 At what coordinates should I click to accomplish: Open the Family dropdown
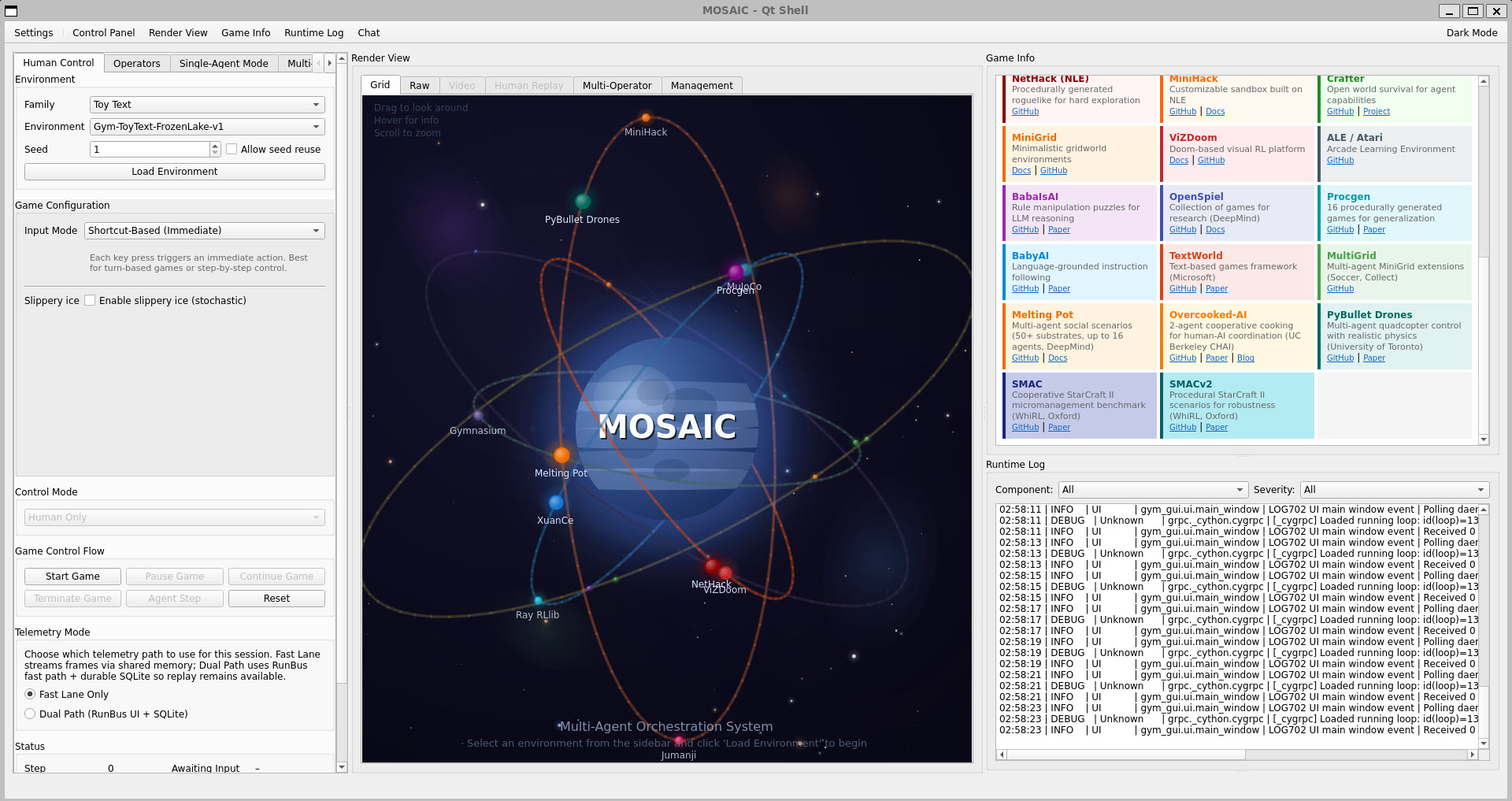click(x=207, y=105)
